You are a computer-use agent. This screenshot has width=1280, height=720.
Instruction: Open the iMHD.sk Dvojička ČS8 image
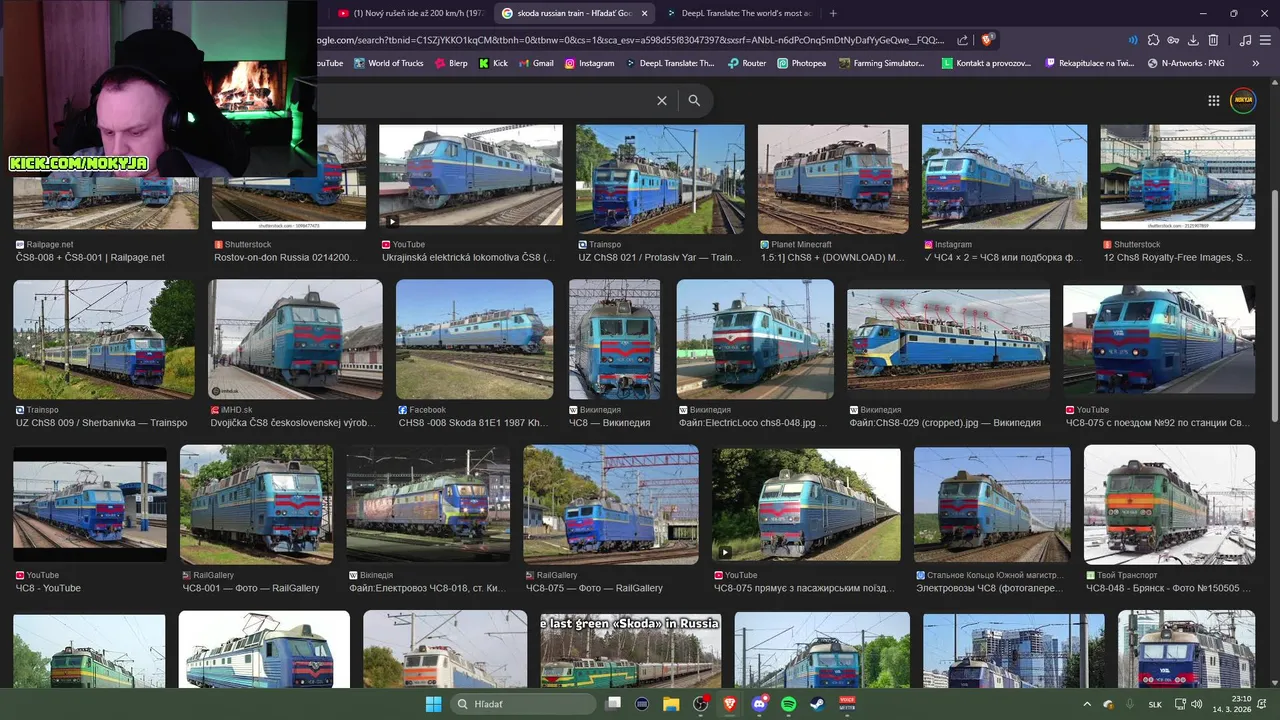click(295, 340)
